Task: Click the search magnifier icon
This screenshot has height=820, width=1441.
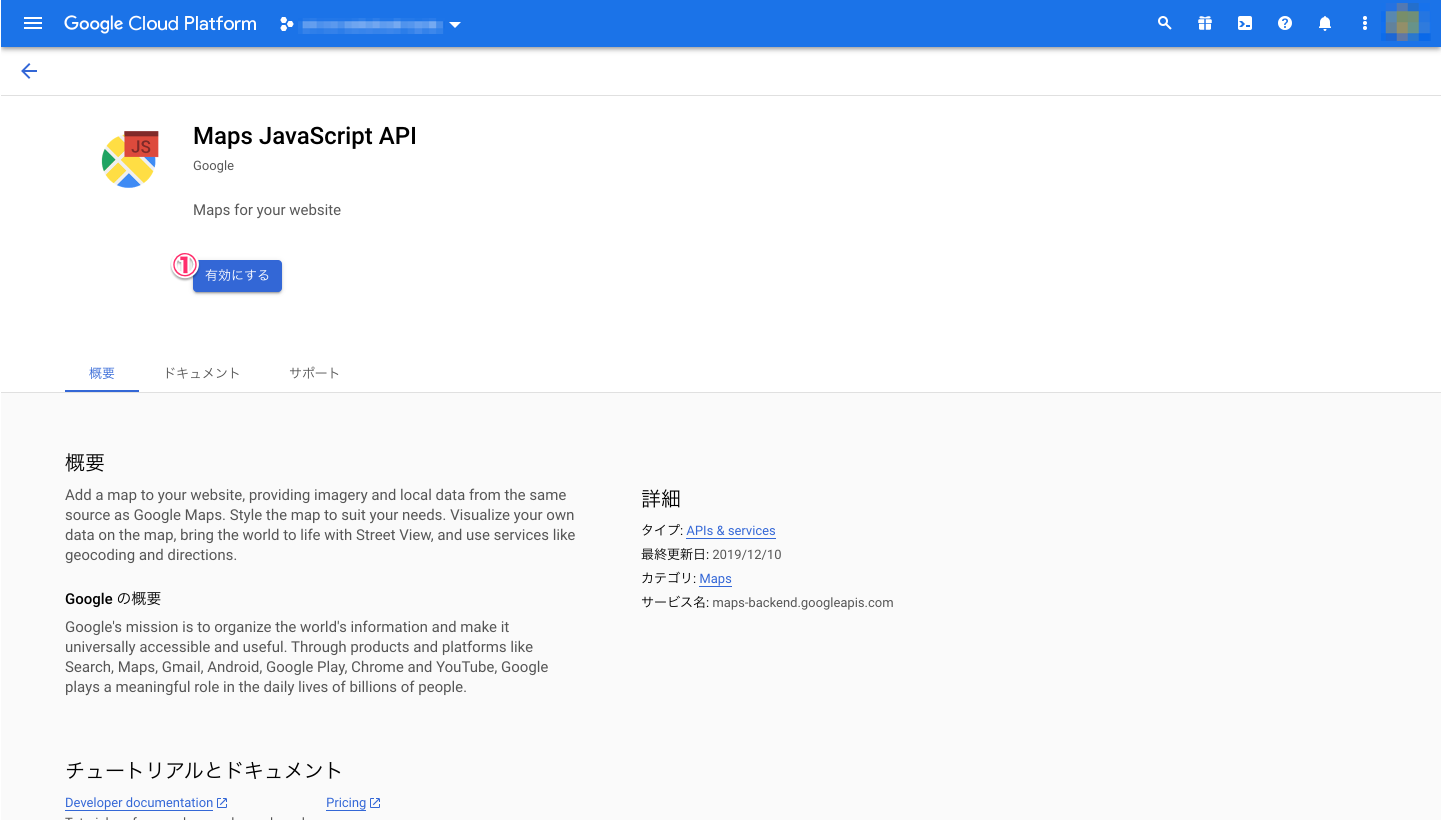Action: pyautogui.click(x=1164, y=23)
